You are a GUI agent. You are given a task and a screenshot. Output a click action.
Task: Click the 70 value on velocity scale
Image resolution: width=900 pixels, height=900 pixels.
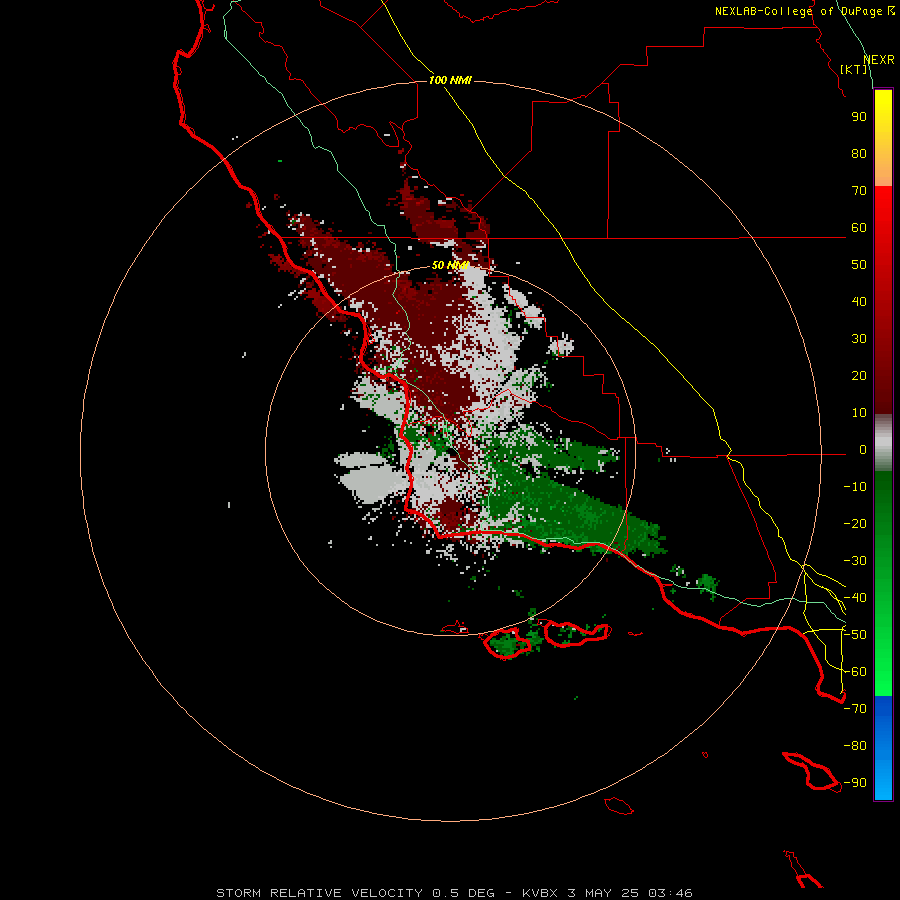click(859, 191)
